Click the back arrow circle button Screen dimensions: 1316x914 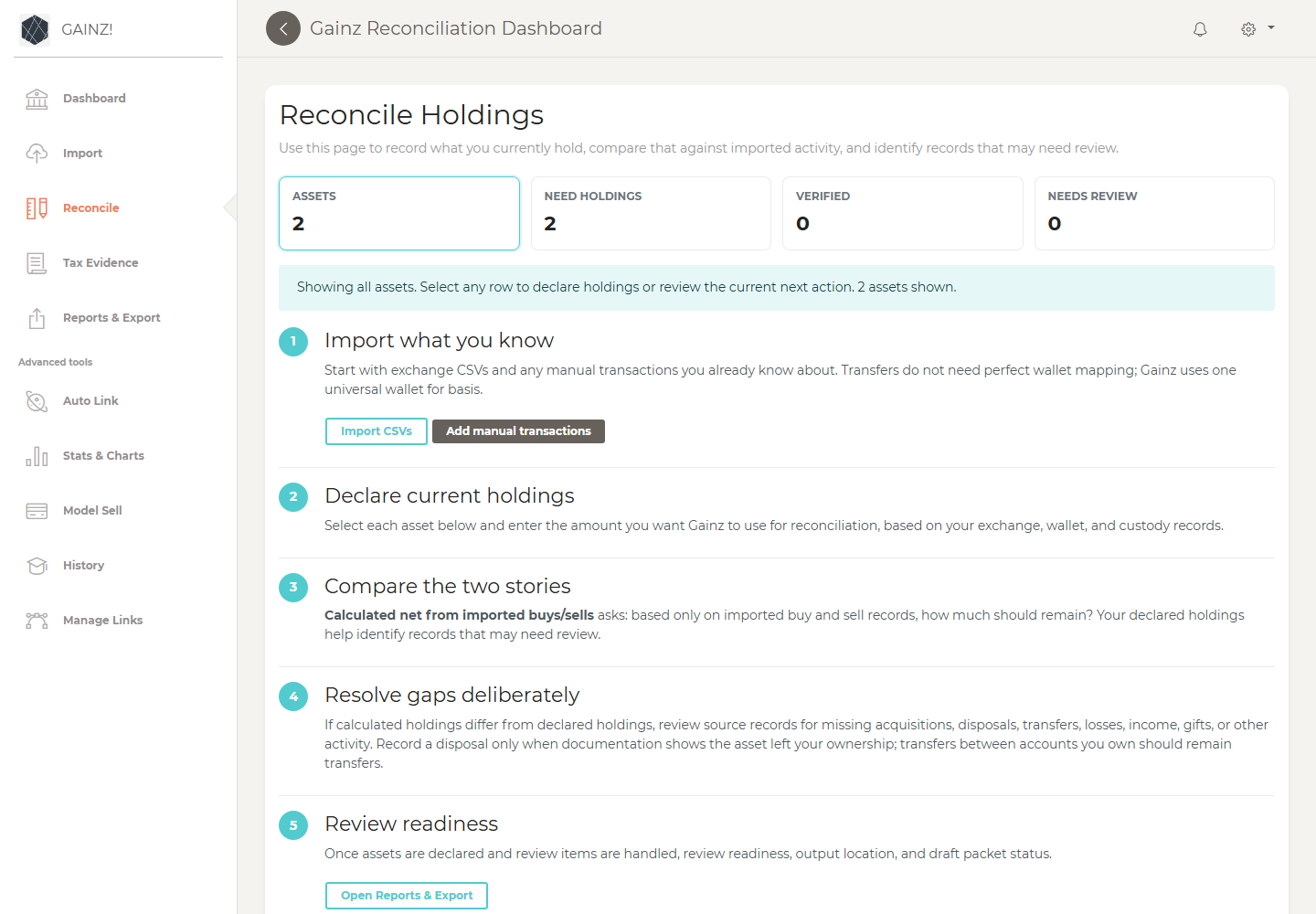click(283, 28)
